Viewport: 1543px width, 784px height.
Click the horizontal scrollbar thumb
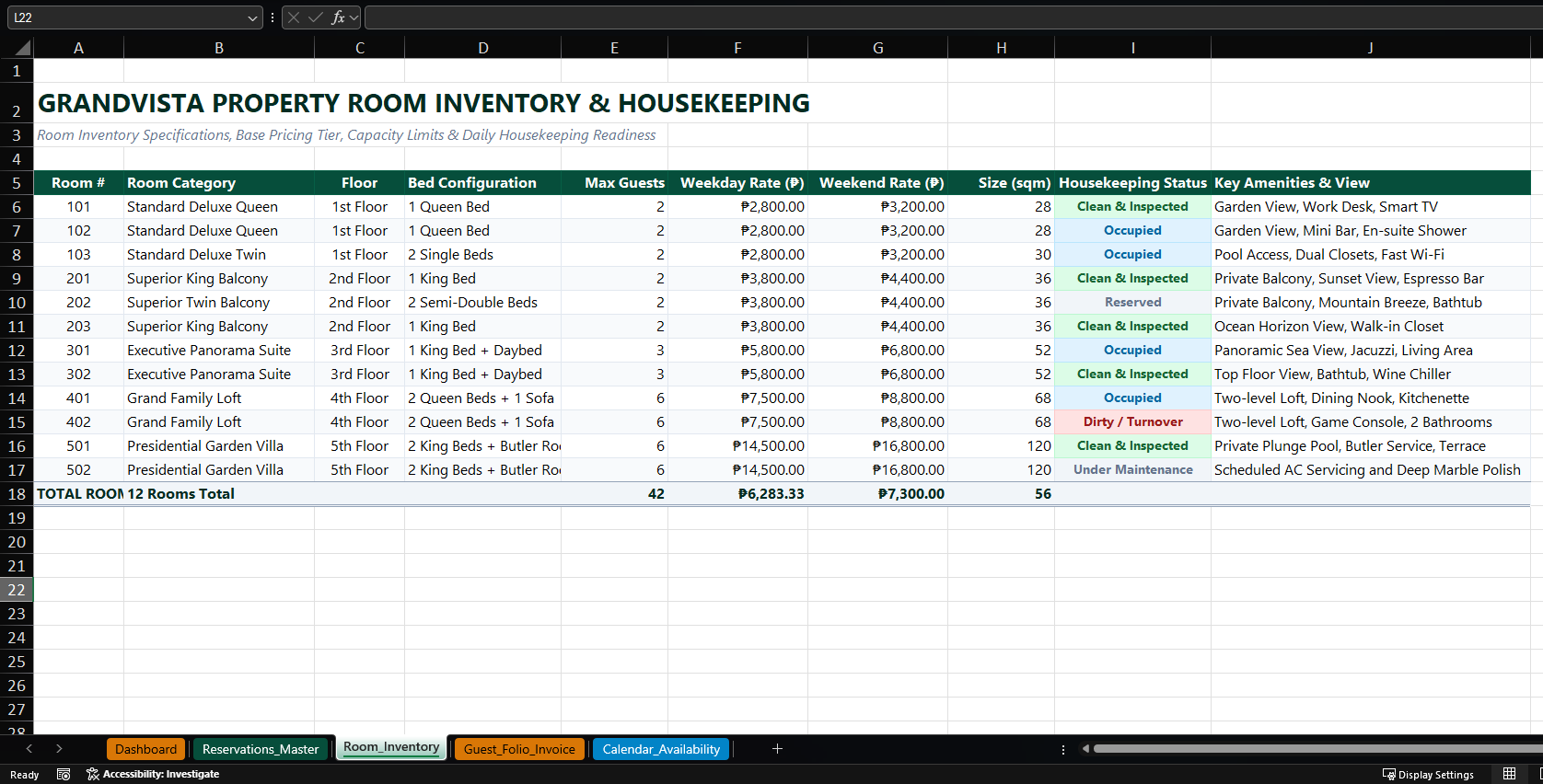pos(1317,749)
